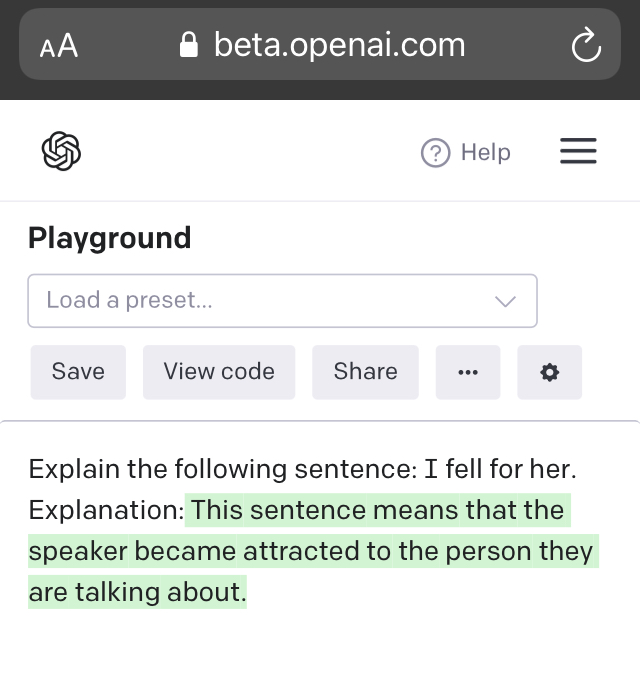Click on the word 'Explanation:' in the prompt
The image size is (640, 678).
pos(105,510)
